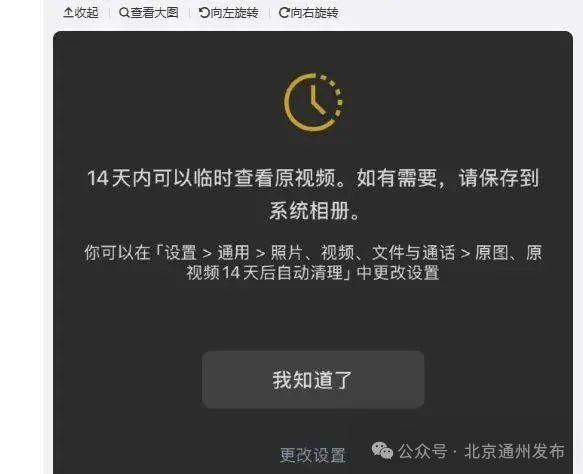Click the 公众号 watermark label

(x=422, y=451)
